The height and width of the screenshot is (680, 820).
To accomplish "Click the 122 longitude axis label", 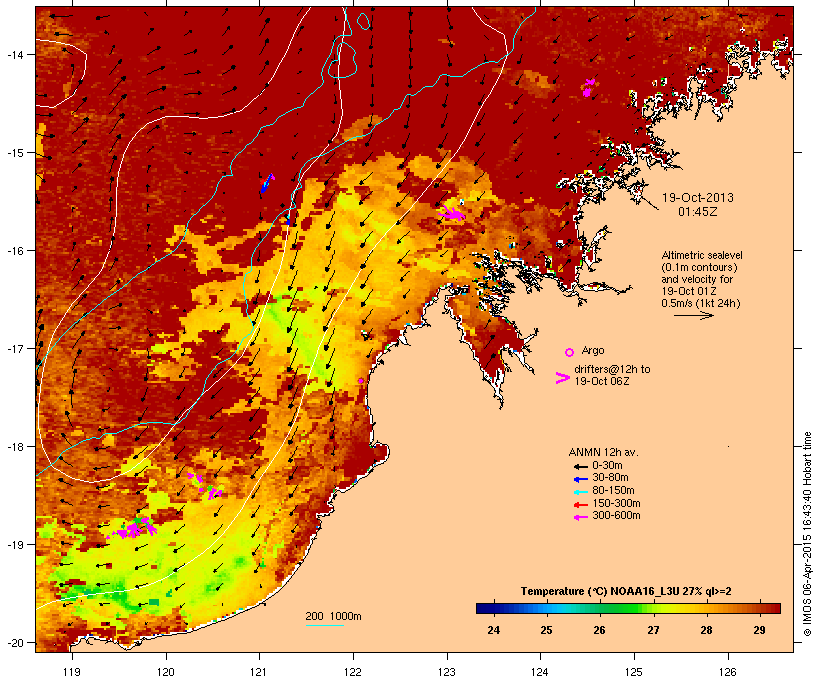I will click(x=353, y=672).
